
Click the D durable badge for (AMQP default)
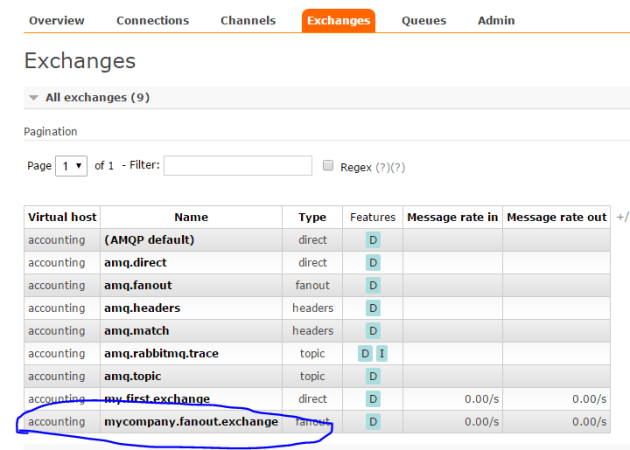pyautogui.click(x=373, y=240)
